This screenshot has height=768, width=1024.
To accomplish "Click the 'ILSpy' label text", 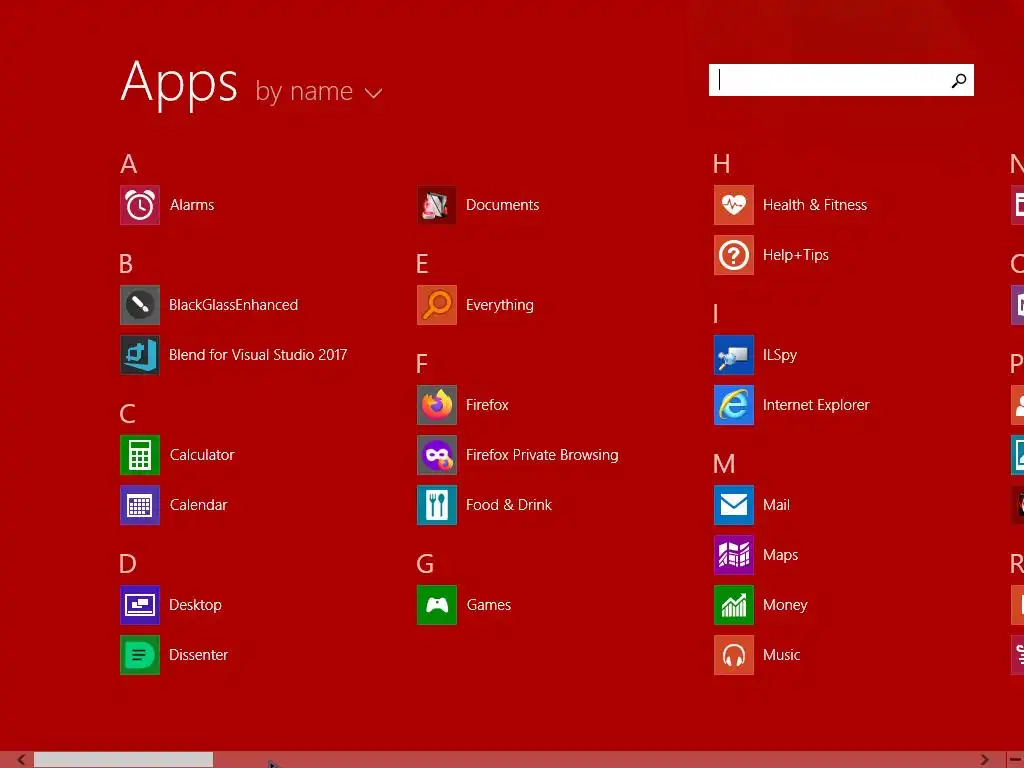I will click(x=780, y=355).
